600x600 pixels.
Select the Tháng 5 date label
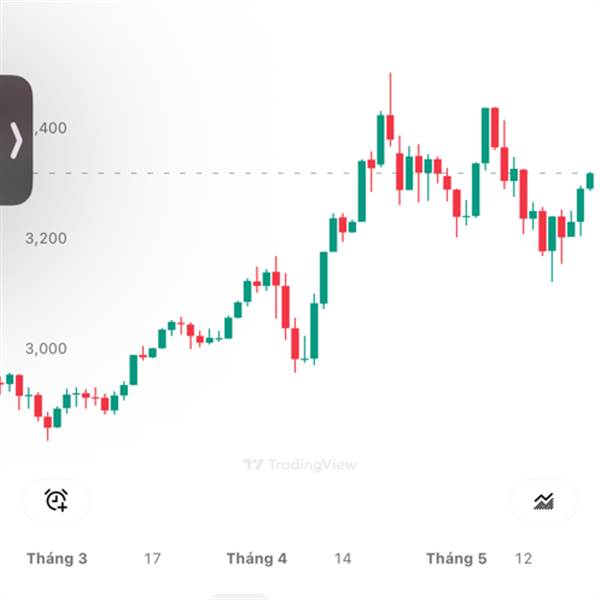[457, 559]
